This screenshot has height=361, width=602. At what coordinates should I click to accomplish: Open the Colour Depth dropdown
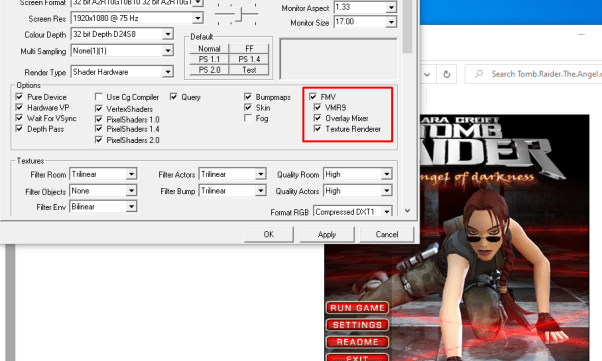pyautogui.click(x=168, y=34)
